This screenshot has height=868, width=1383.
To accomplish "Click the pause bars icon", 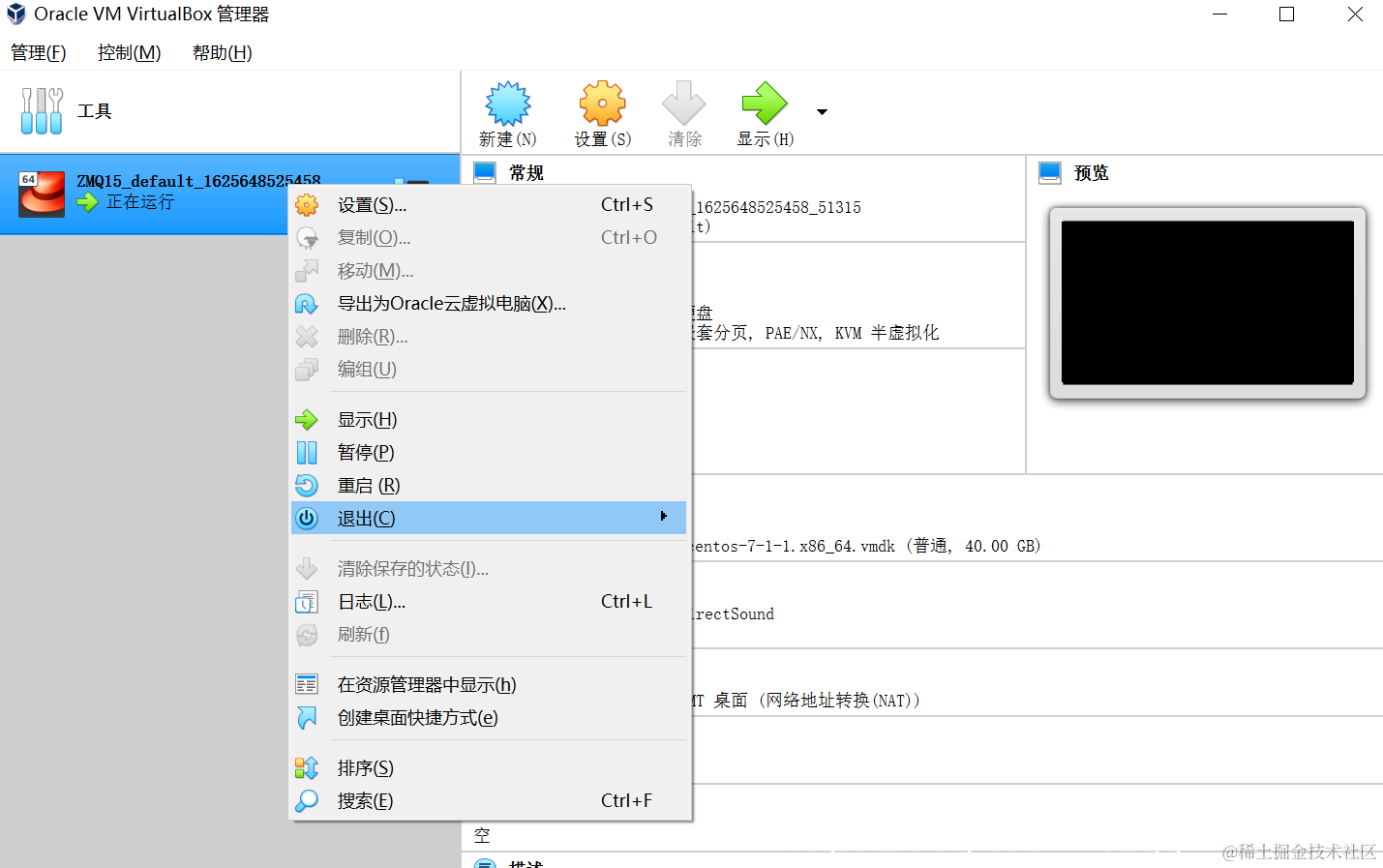I will [307, 453].
